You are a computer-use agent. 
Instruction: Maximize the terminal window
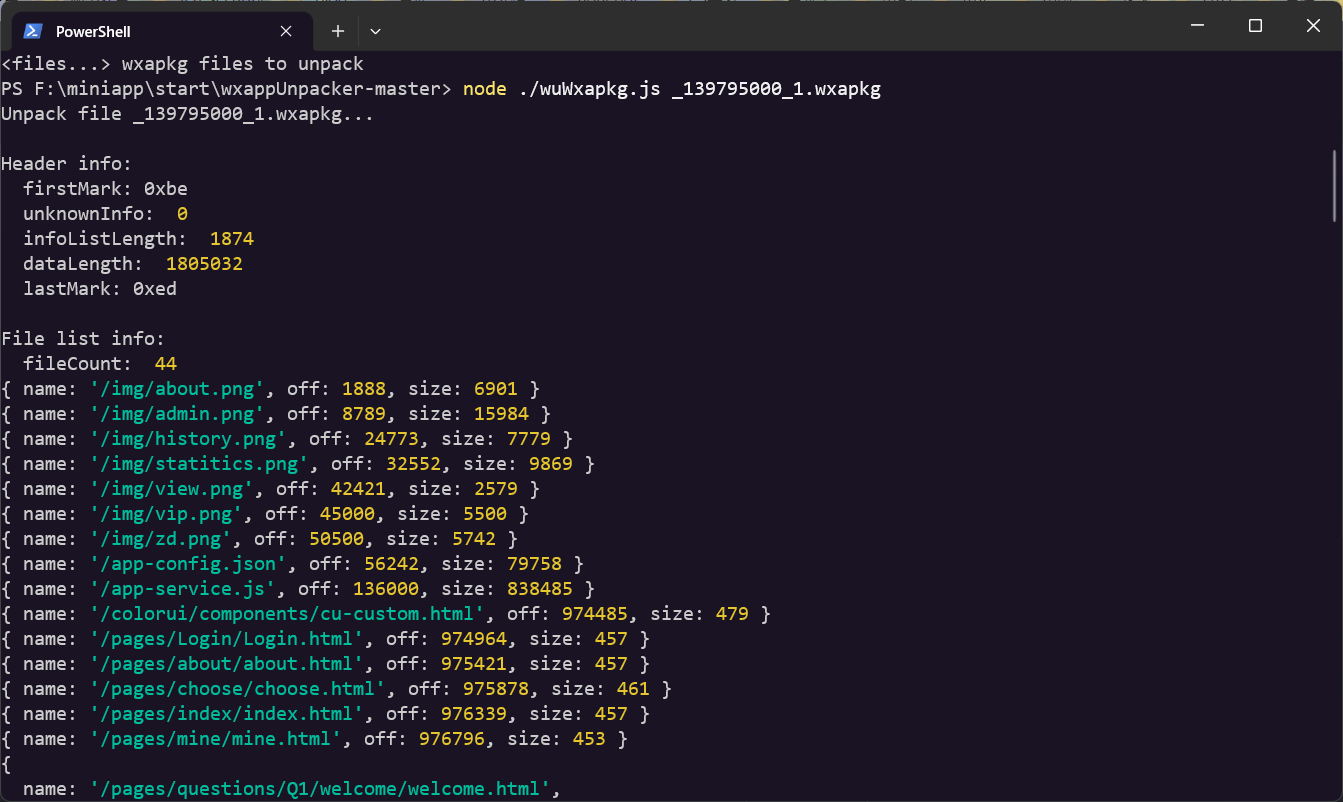pos(1255,26)
